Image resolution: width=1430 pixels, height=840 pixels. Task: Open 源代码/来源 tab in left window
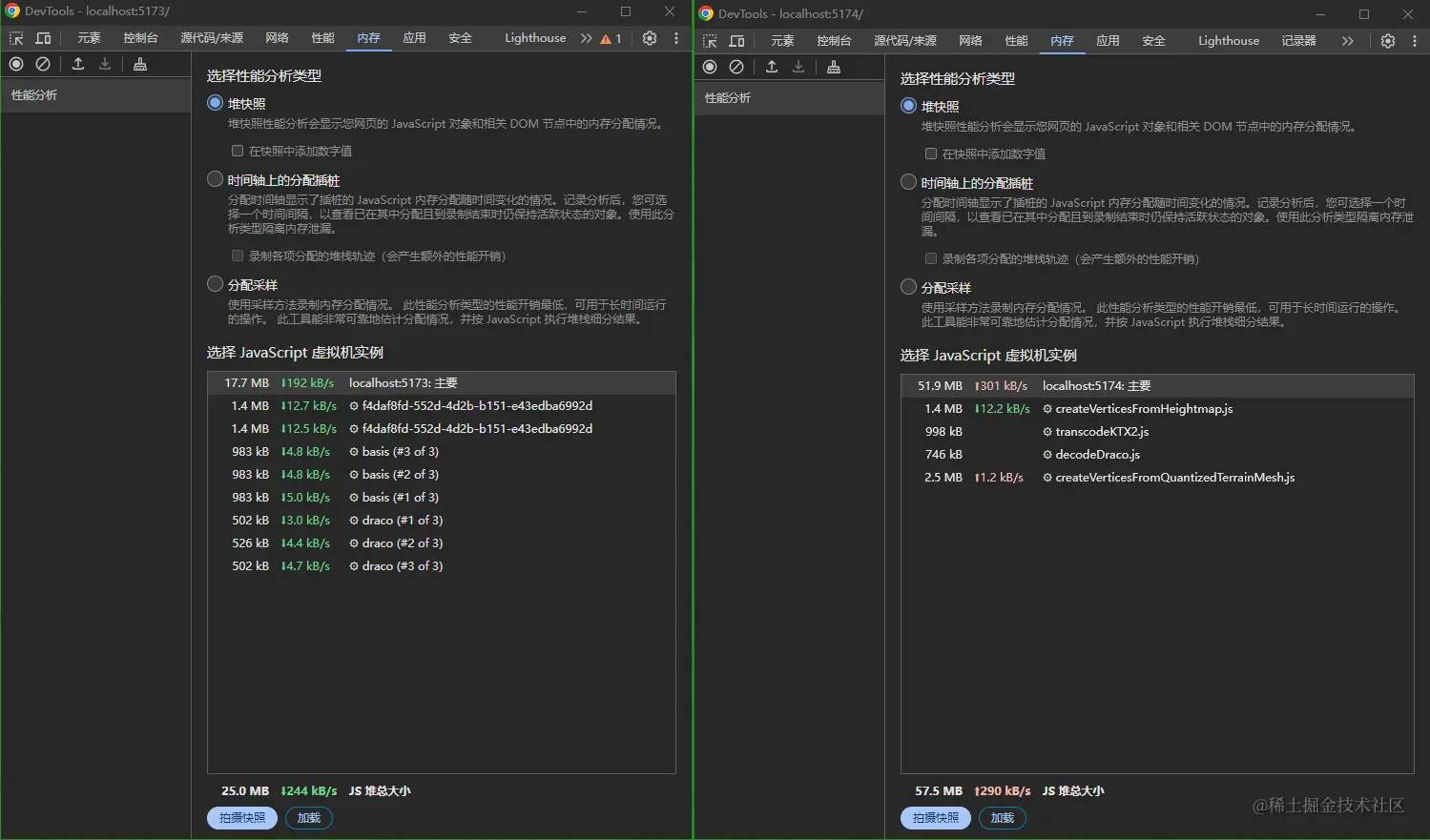212,38
